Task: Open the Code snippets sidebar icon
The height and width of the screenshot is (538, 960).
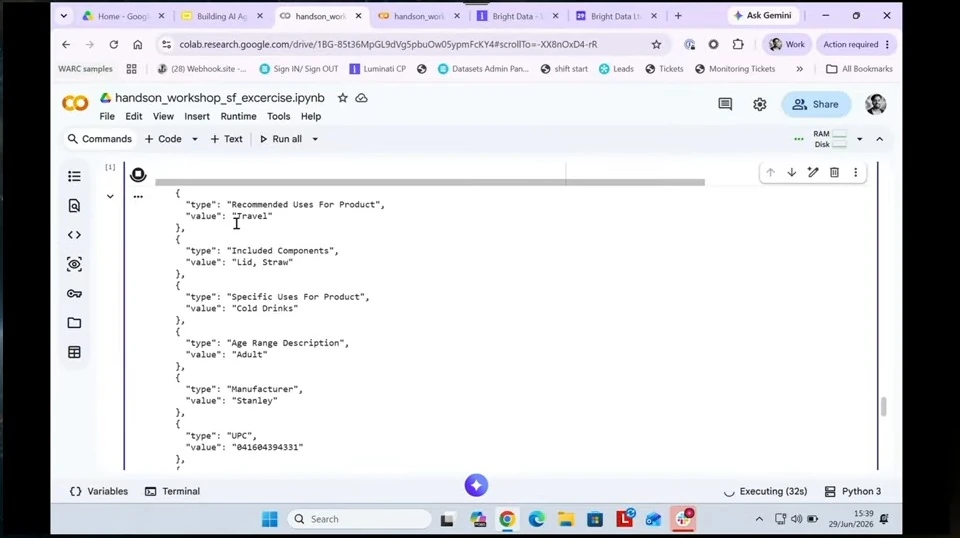Action: 74,235
